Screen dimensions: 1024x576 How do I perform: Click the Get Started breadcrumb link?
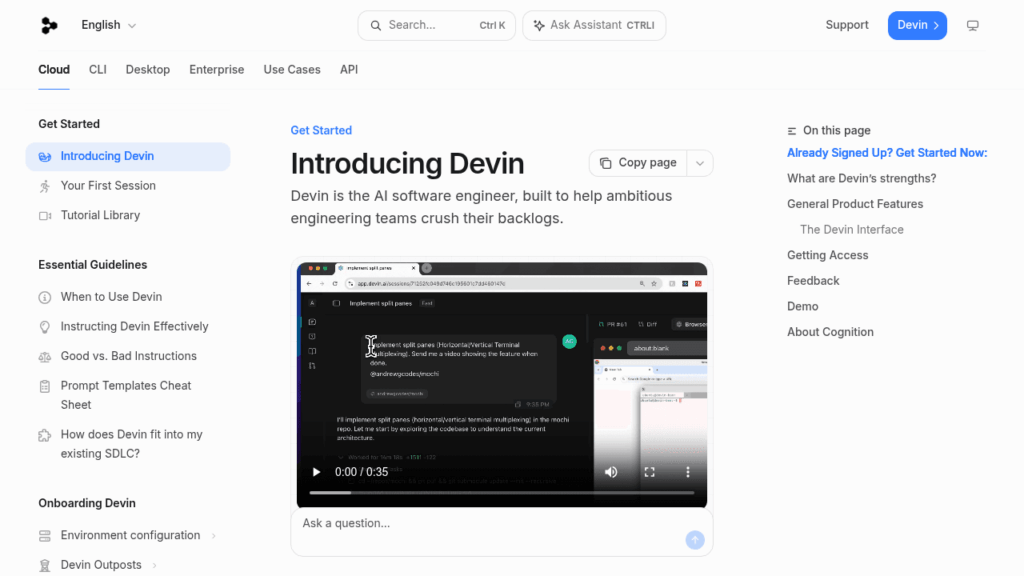click(x=321, y=130)
